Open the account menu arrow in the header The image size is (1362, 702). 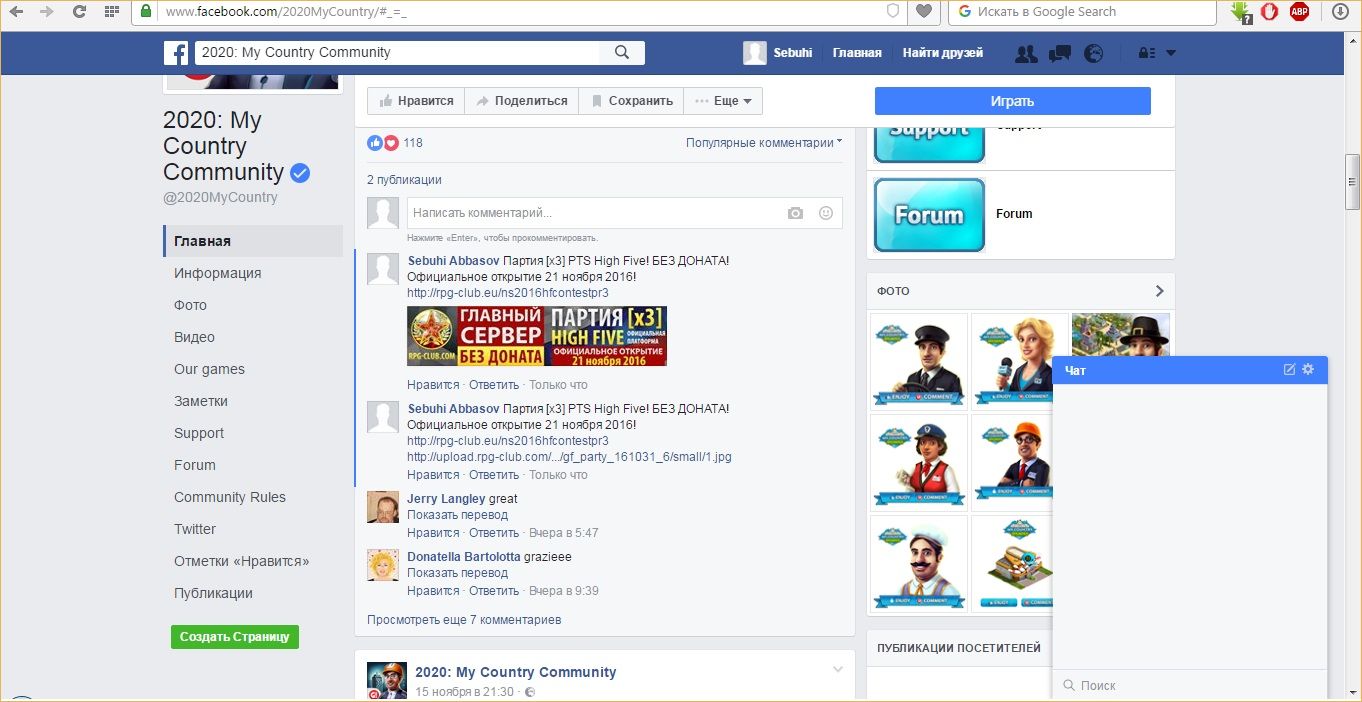1171,53
